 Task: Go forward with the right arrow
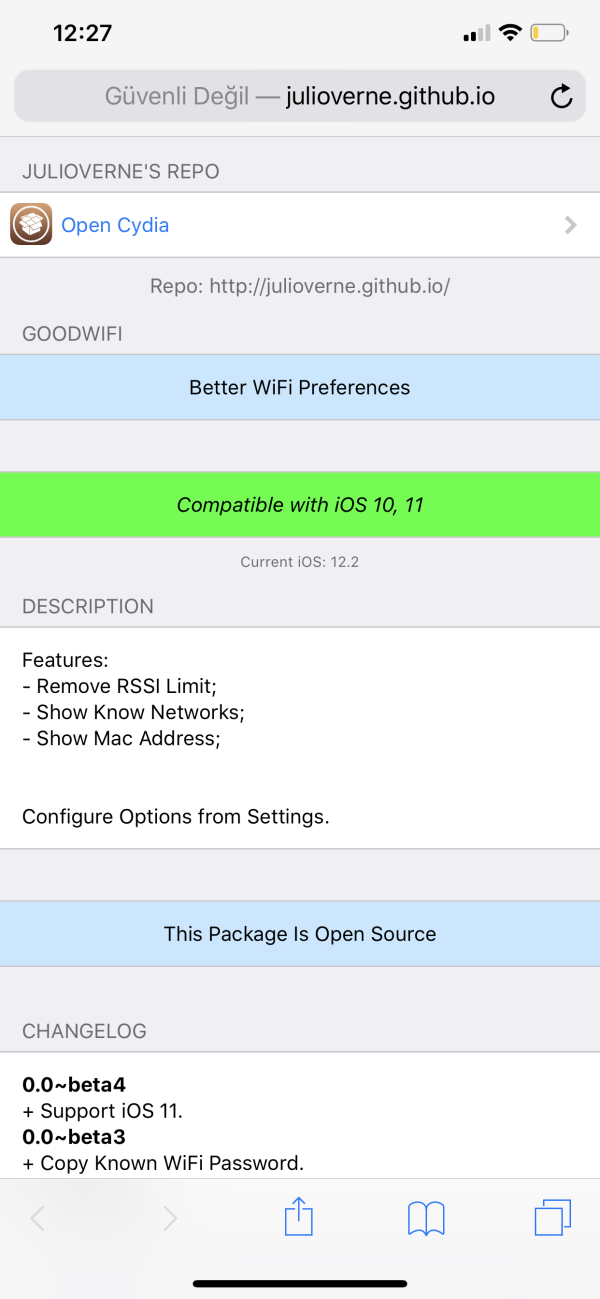170,1218
